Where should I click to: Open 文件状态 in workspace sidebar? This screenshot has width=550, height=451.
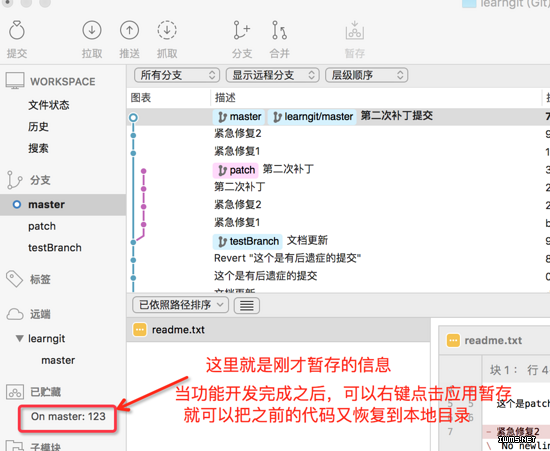coord(49,105)
